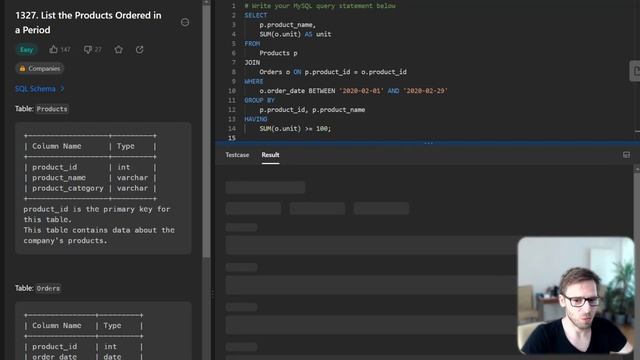The height and width of the screenshot is (360, 640).
Task: Click the 'SUM(o.unit) >= 100;' code line
Action: 295,129
